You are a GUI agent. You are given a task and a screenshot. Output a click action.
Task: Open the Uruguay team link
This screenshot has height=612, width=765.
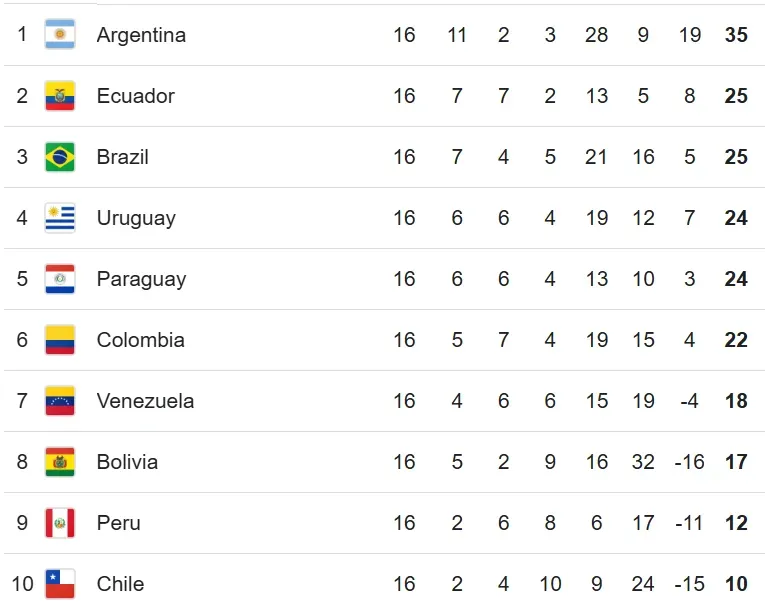point(136,218)
